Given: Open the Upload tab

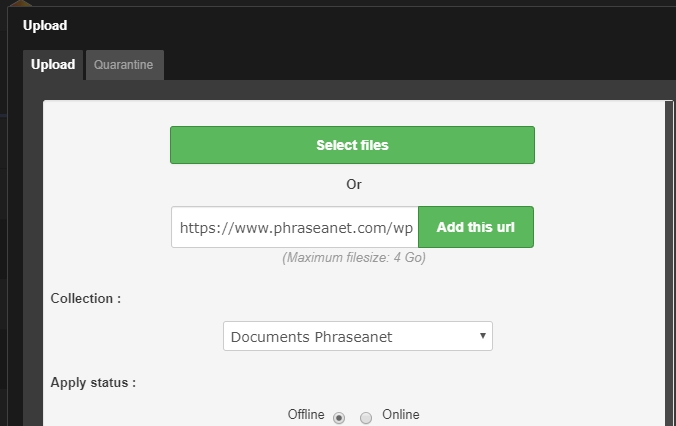Looking at the screenshot, I should (x=53, y=65).
